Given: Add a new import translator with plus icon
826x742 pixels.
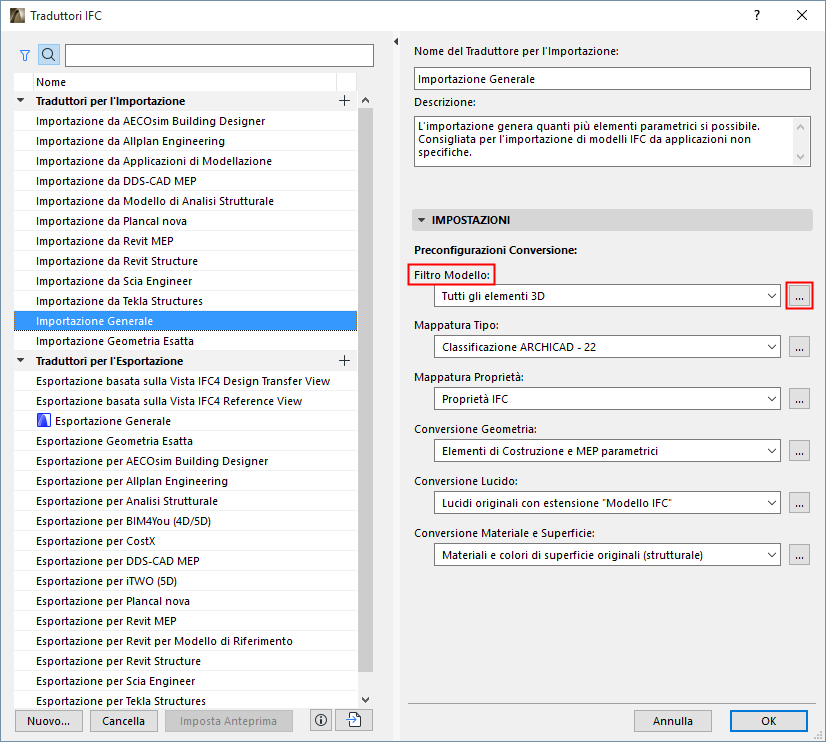Looking at the screenshot, I should coord(344,101).
